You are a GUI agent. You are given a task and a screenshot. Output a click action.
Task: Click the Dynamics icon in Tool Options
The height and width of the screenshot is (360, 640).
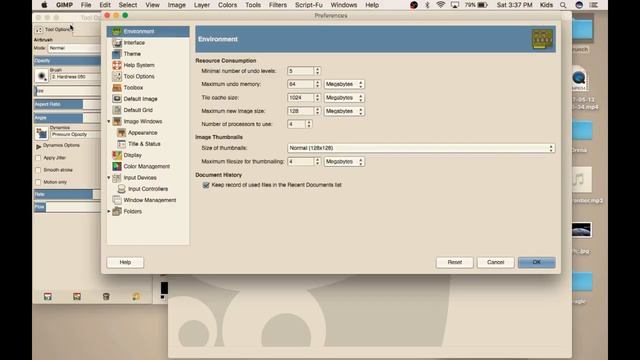pyautogui.click(x=41, y=133)
